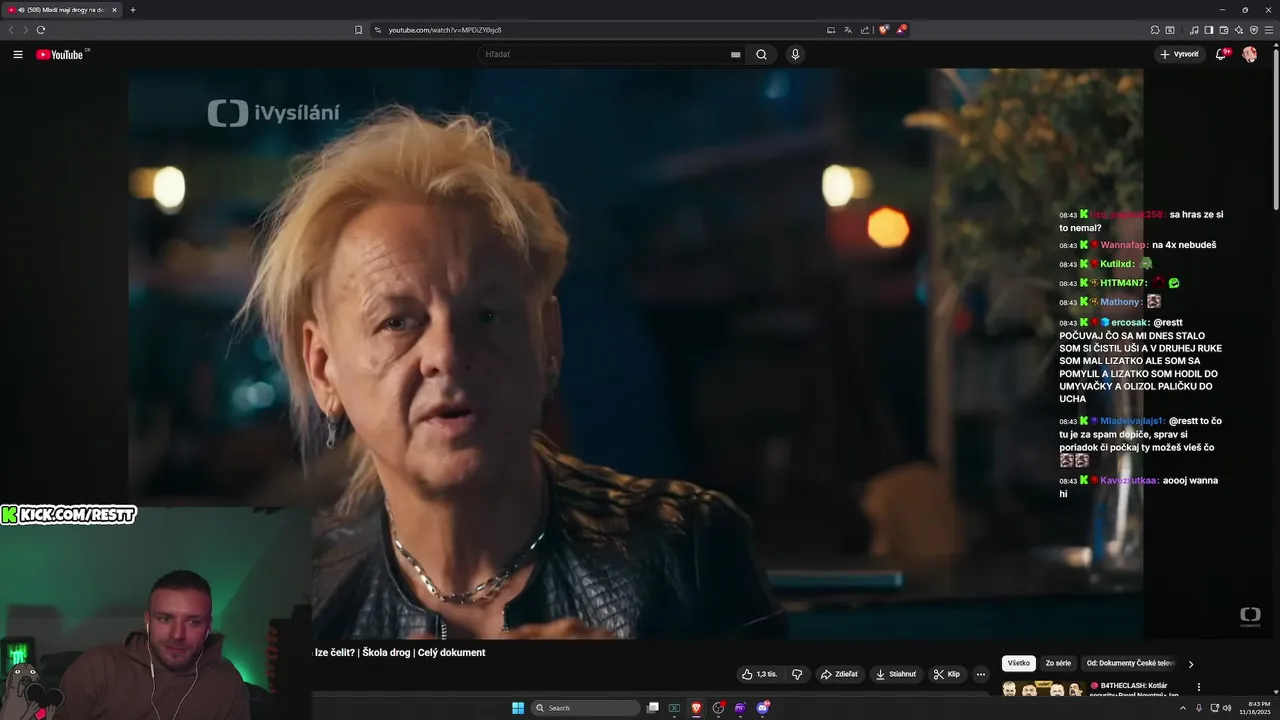Reload the page with the browser refresh icon
1280x720 pixels.
[x=41, y=30]
